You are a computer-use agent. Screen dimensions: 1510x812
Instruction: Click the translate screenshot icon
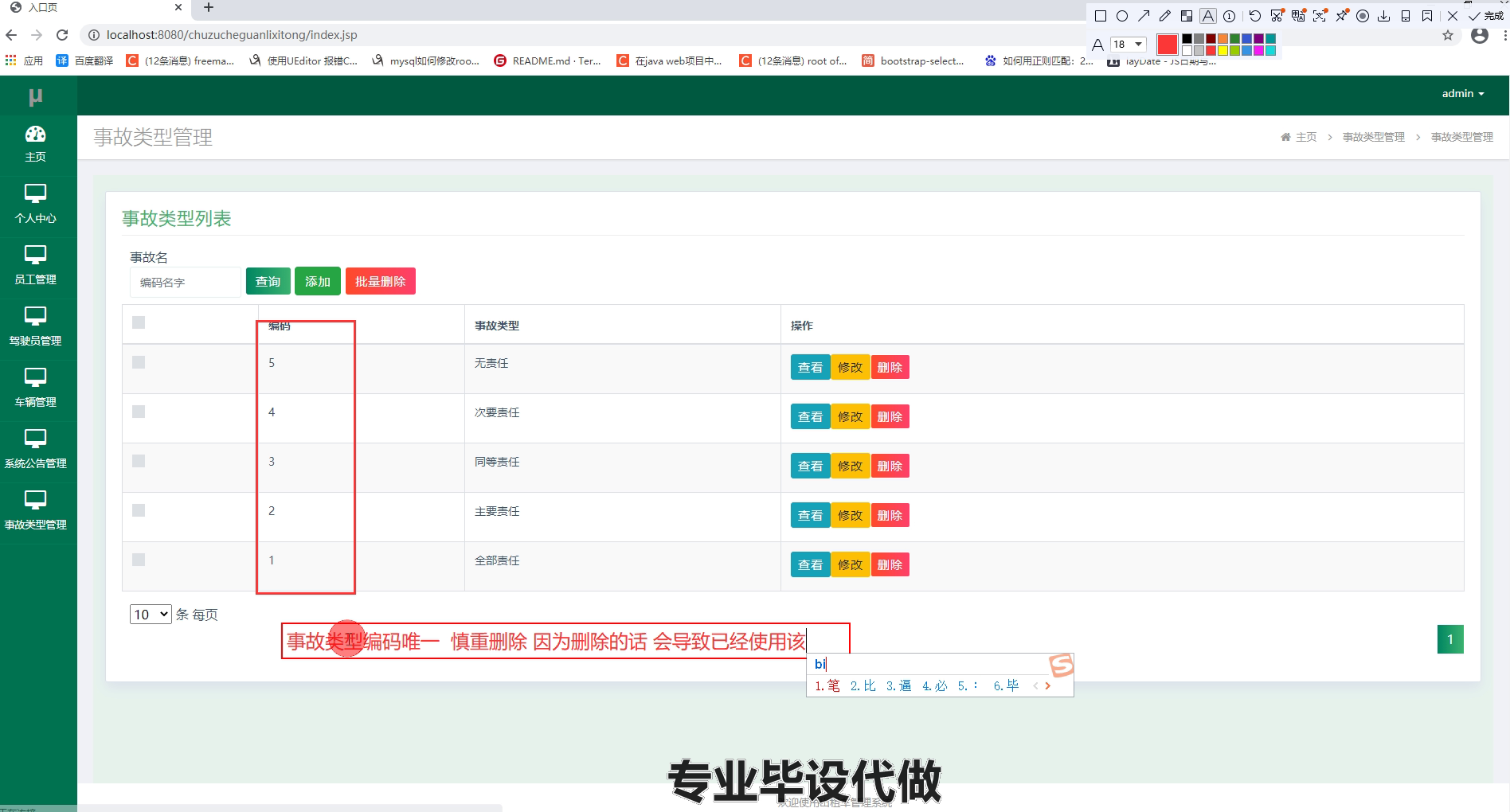pos(1298,16)
